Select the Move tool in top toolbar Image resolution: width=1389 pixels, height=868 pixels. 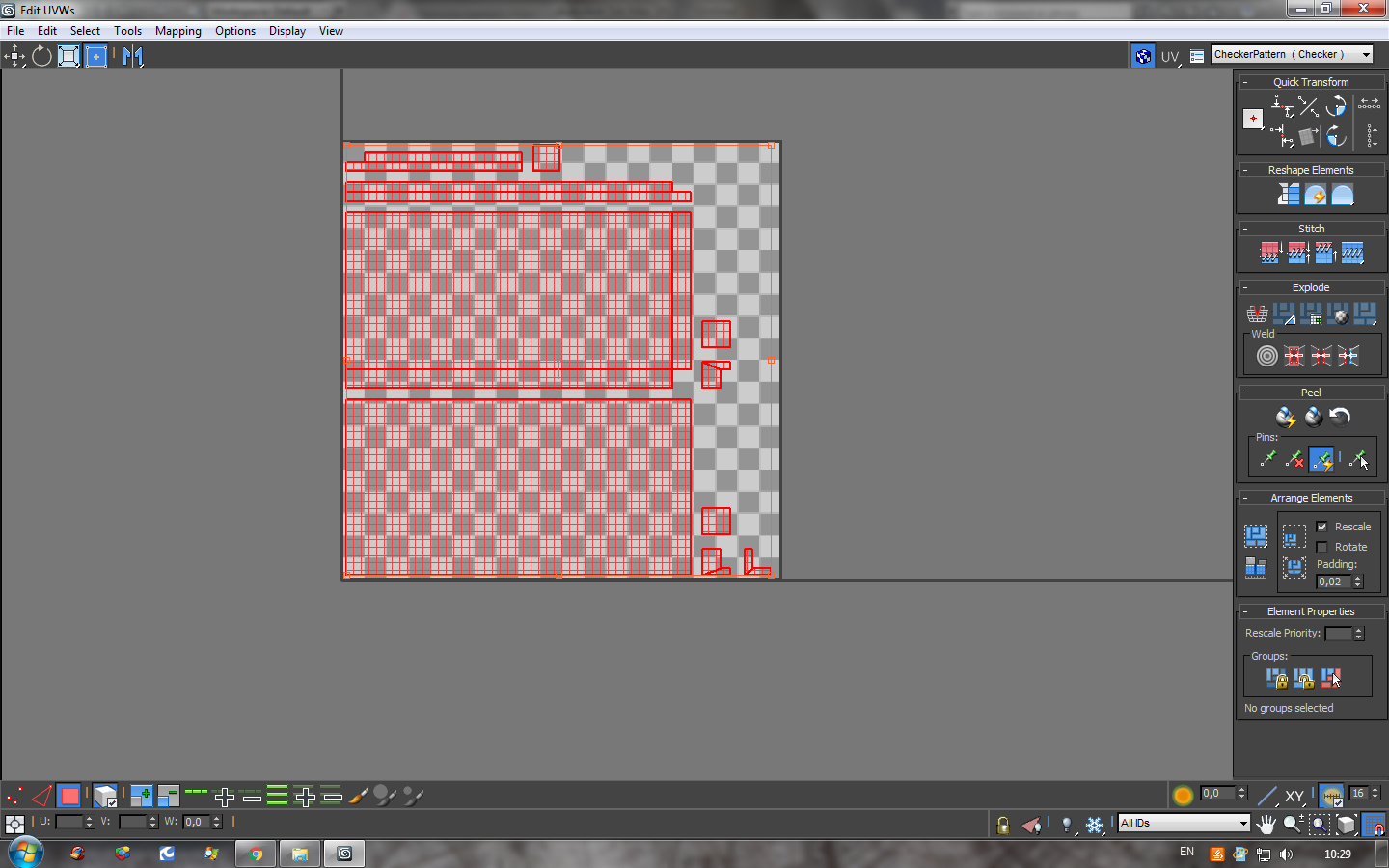[14, 56]
